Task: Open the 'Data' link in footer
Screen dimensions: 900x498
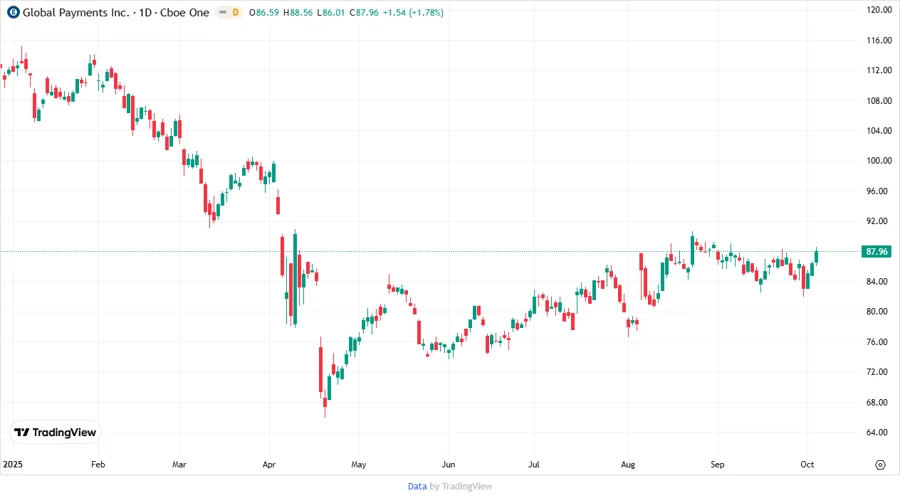Action: click(417, 486)
